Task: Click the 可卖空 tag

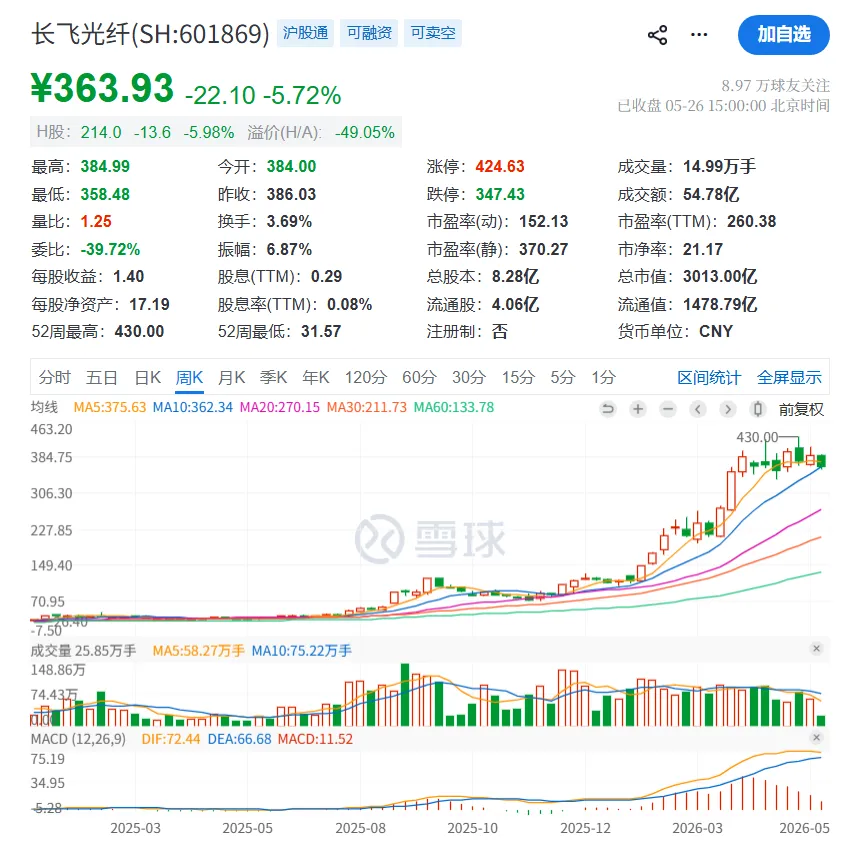Action: (433, 33)
